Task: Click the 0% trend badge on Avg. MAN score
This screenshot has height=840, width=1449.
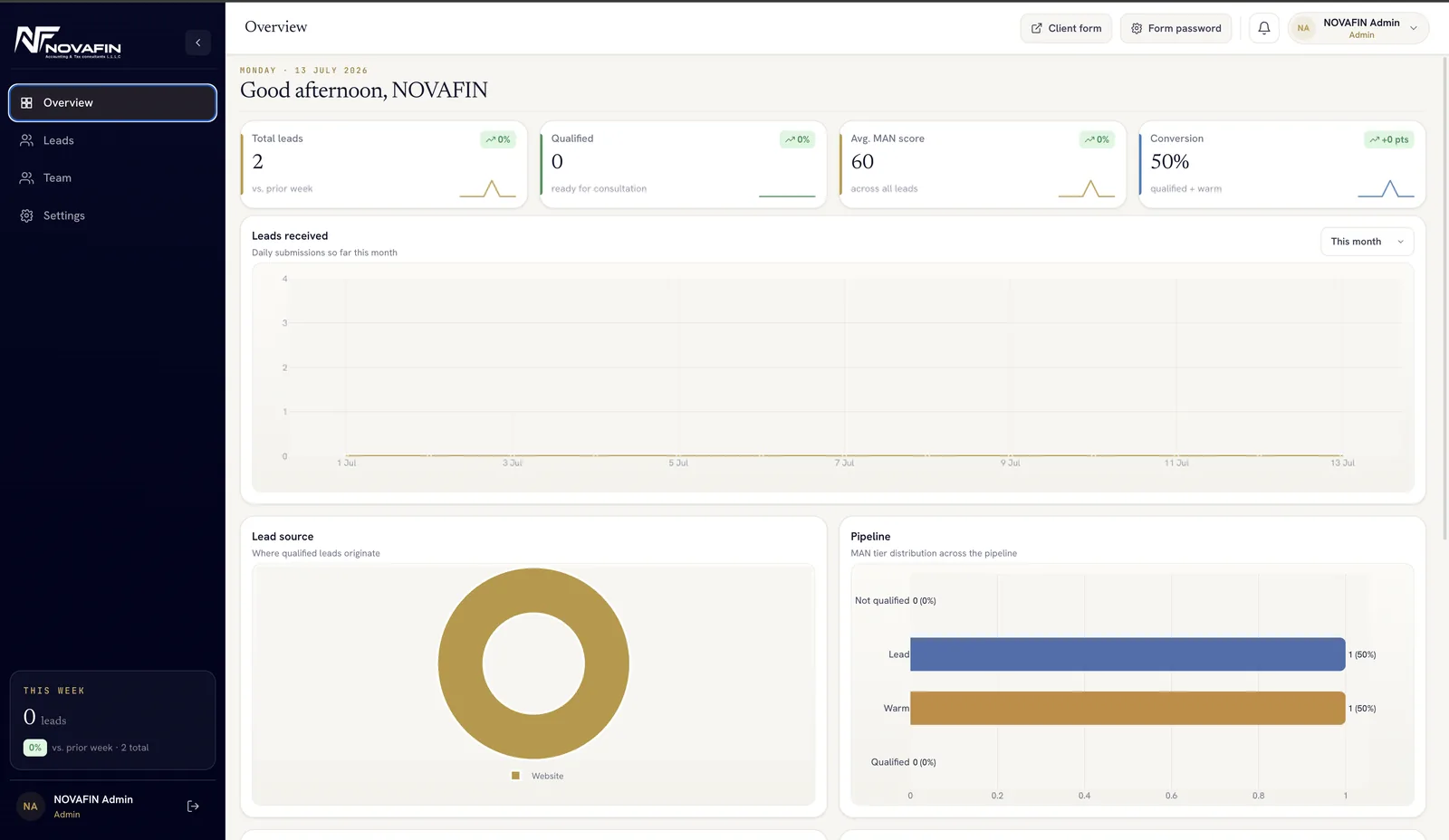Action: tap(1097, 139)
